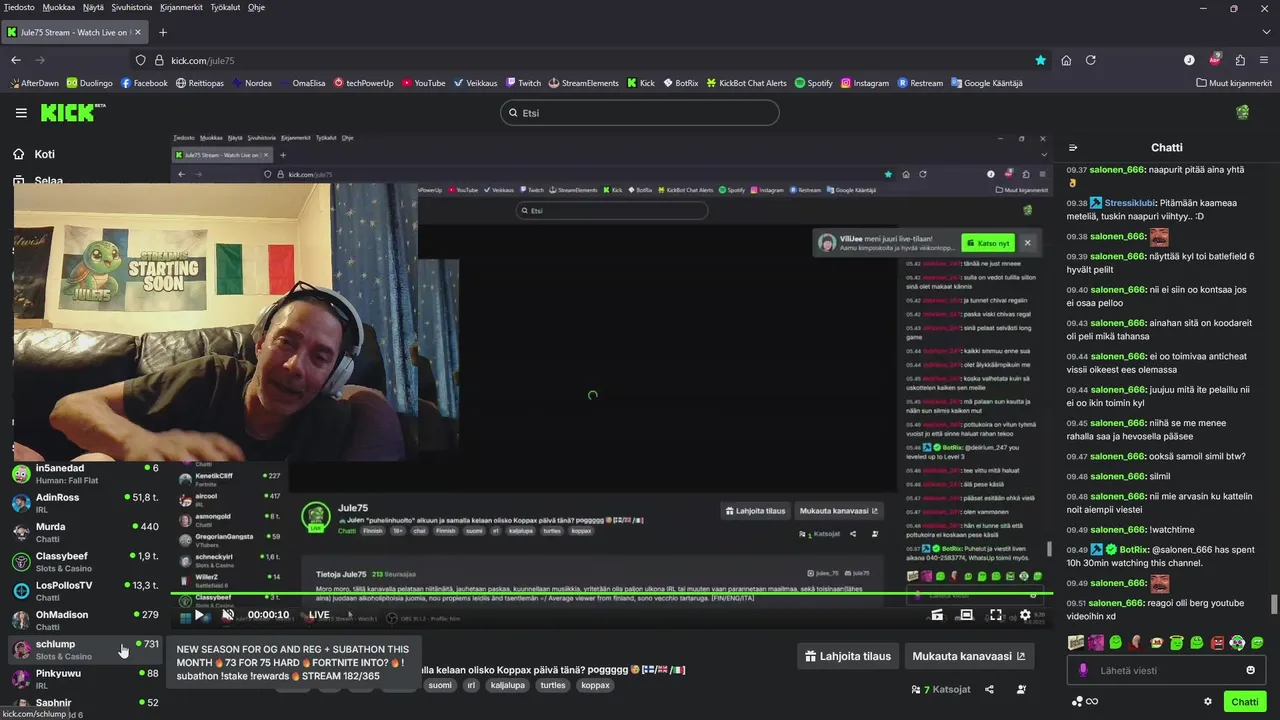Open the 7 Katsojat viewers list
1280x720 pixels.
point(941,689)
